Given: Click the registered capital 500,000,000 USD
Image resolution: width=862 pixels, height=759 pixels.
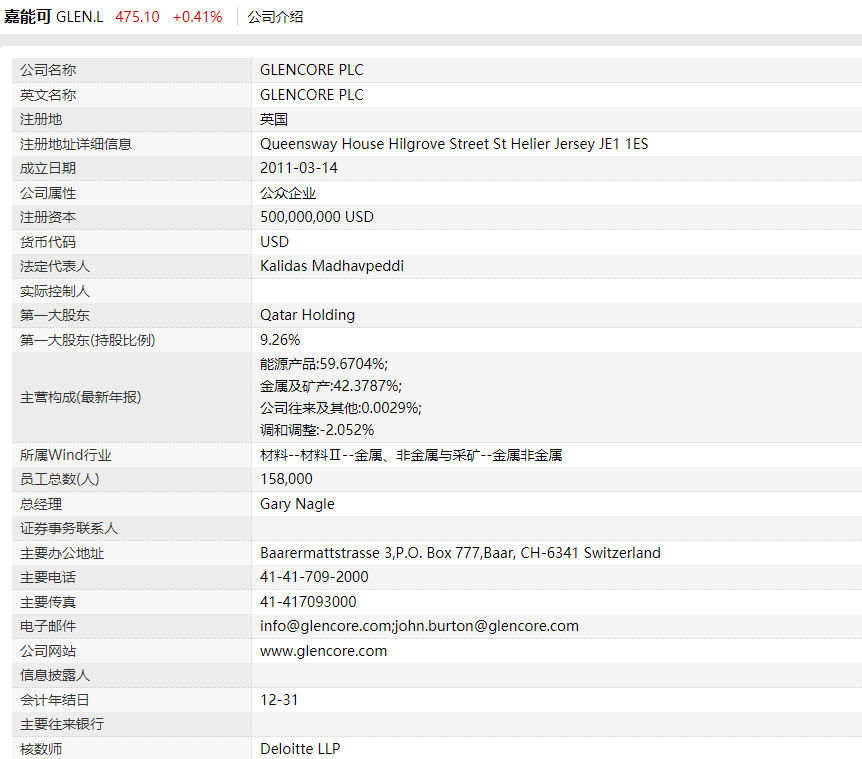Looking at the screenshot, I should point(317,217).
